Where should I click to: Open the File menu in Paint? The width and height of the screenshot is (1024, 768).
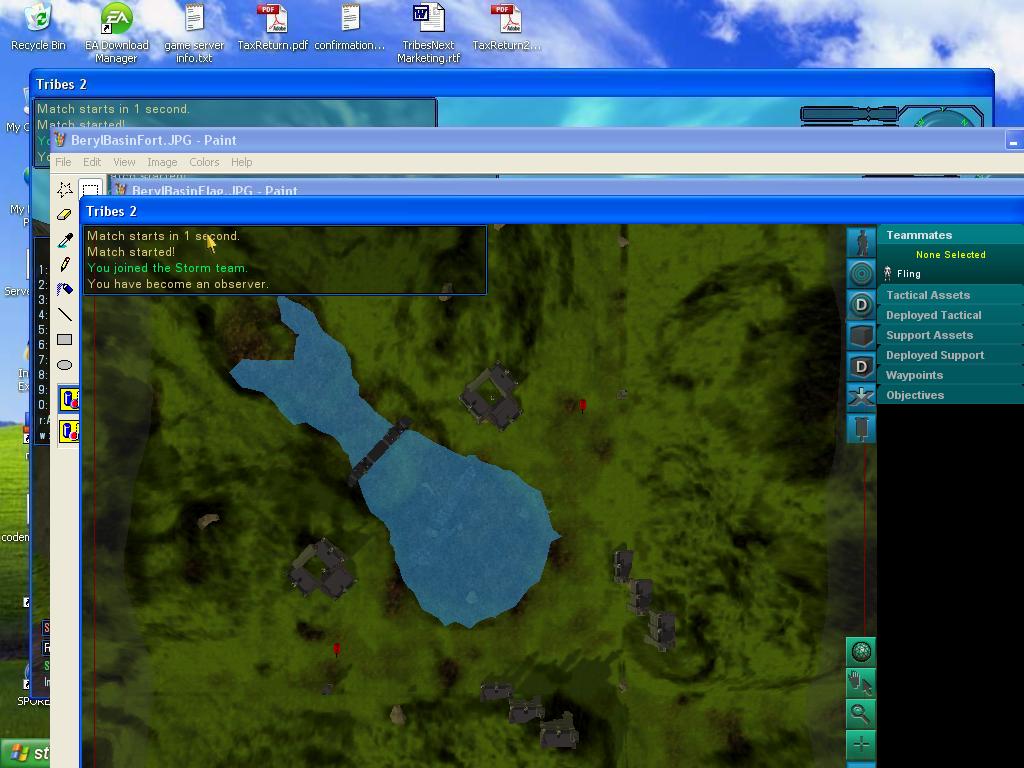(x=63, y=162)
